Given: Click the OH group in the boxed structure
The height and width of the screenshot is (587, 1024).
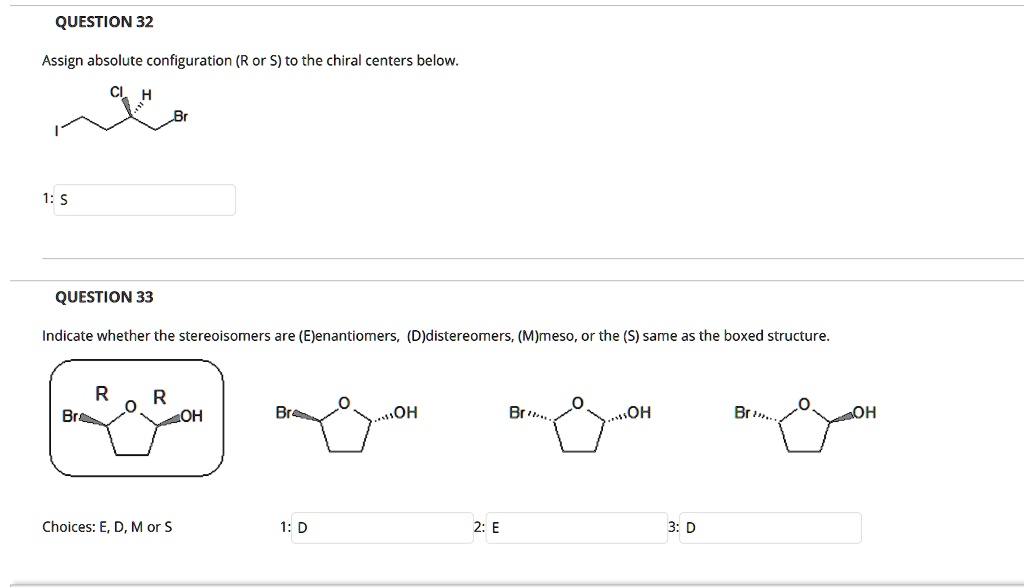Looking at the screenshot, I should point(192,416).
